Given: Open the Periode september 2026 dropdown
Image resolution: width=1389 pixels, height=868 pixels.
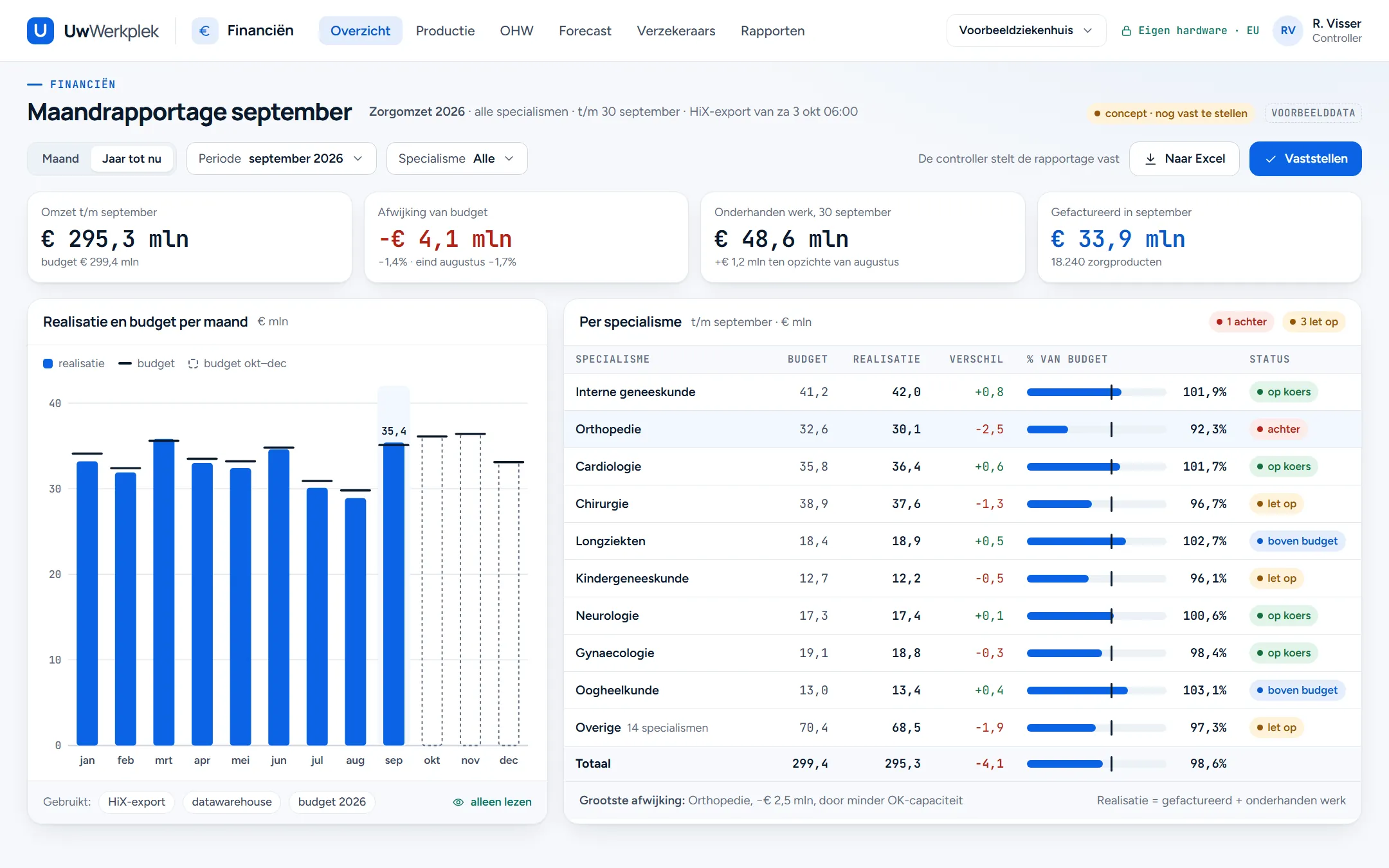Looking at the screenshot, I should pos(281,159).
